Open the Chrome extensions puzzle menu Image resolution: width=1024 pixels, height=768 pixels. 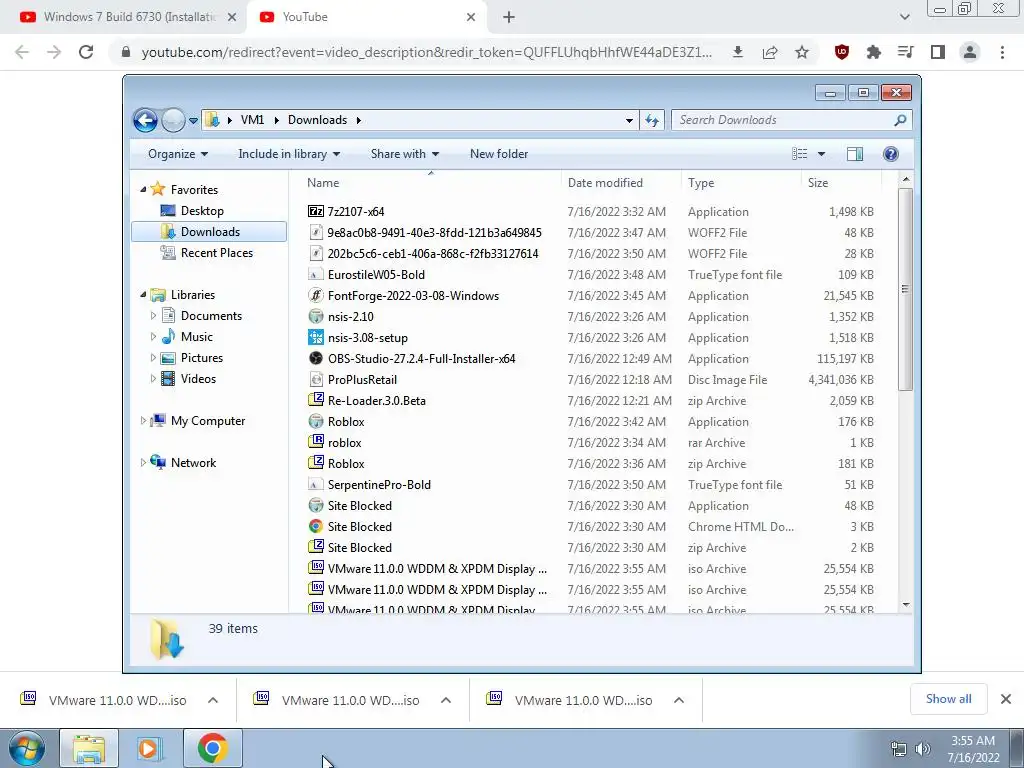(x=874, y=52)
